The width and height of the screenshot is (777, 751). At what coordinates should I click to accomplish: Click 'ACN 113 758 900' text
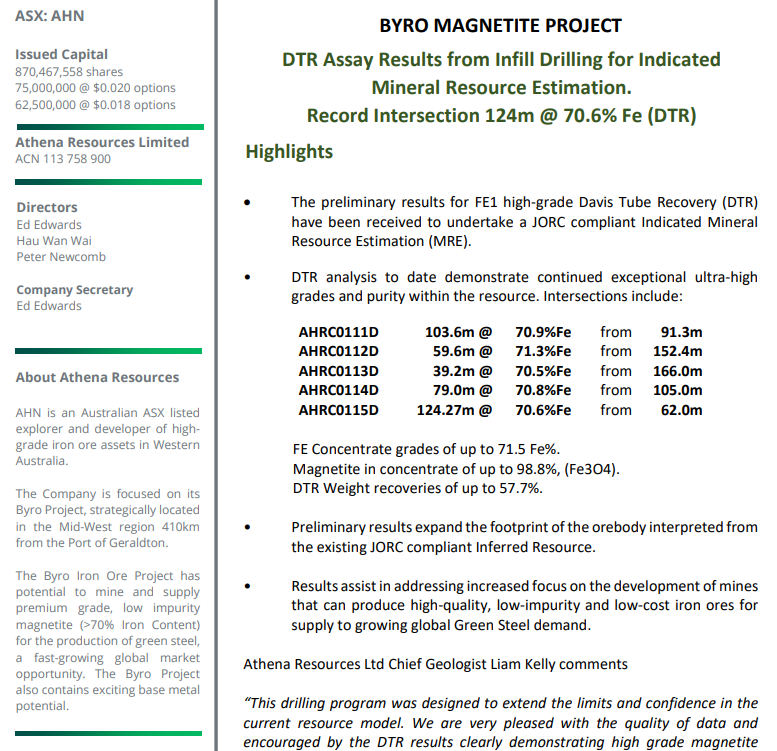click(63, 159)
